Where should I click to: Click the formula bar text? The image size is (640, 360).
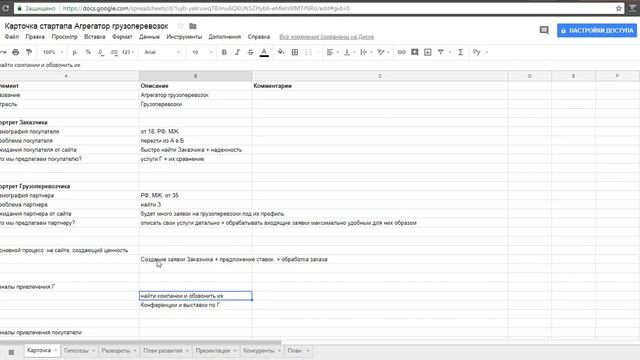[x=40, y=65]
